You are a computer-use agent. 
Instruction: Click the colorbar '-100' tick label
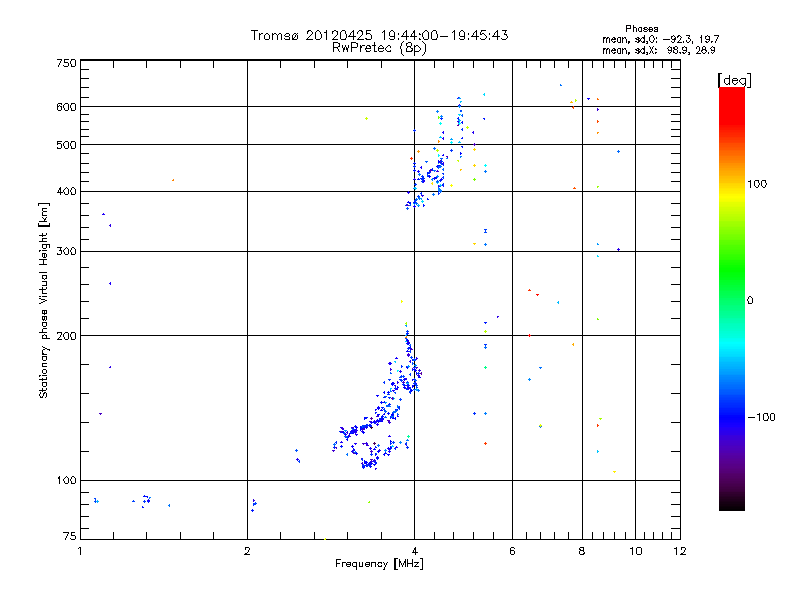(761, 417)
